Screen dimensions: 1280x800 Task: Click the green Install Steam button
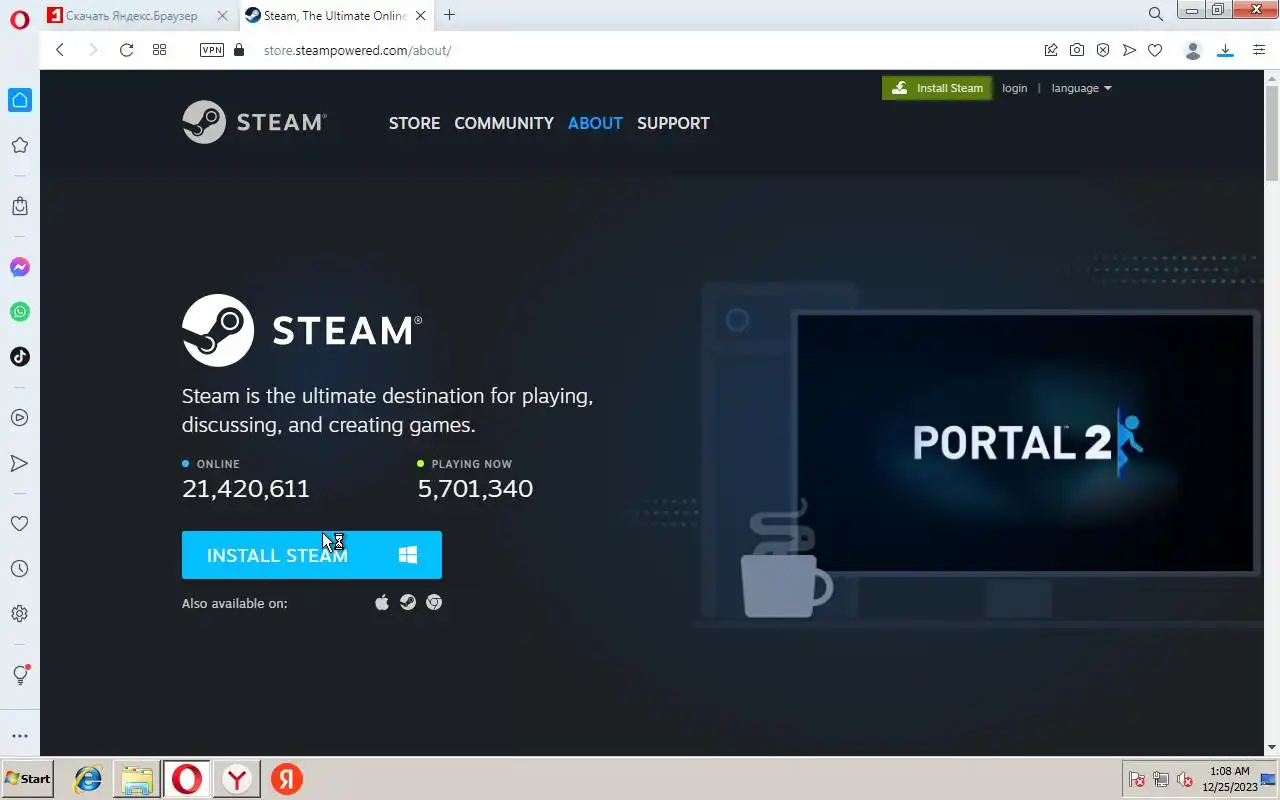pos(937,88)
